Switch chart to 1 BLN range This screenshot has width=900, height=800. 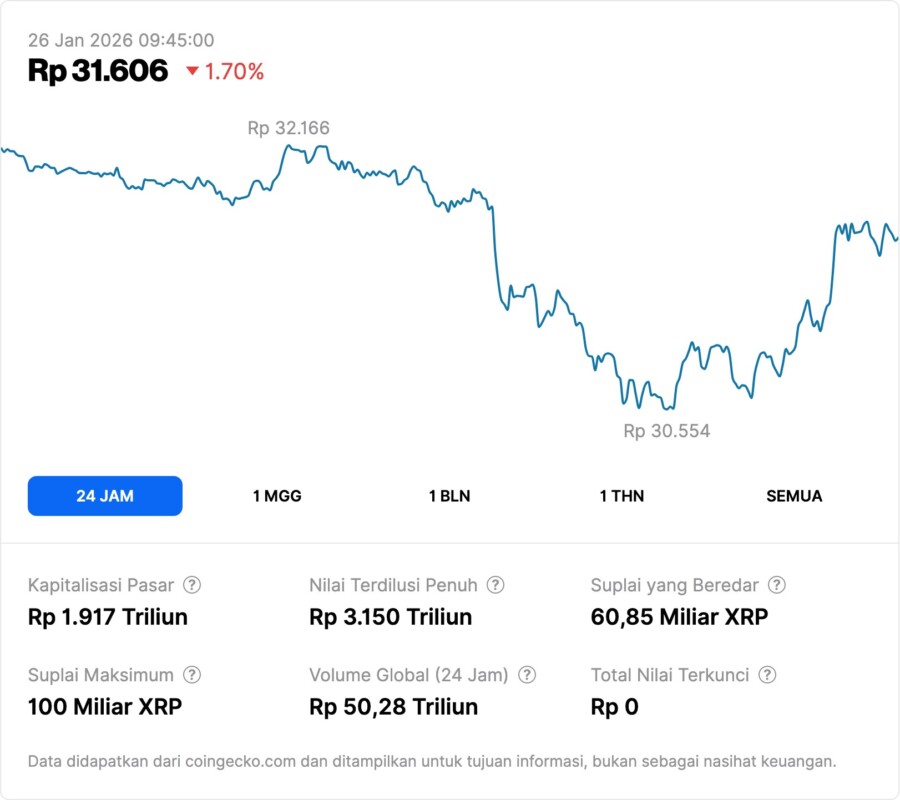tap(449, 496)
